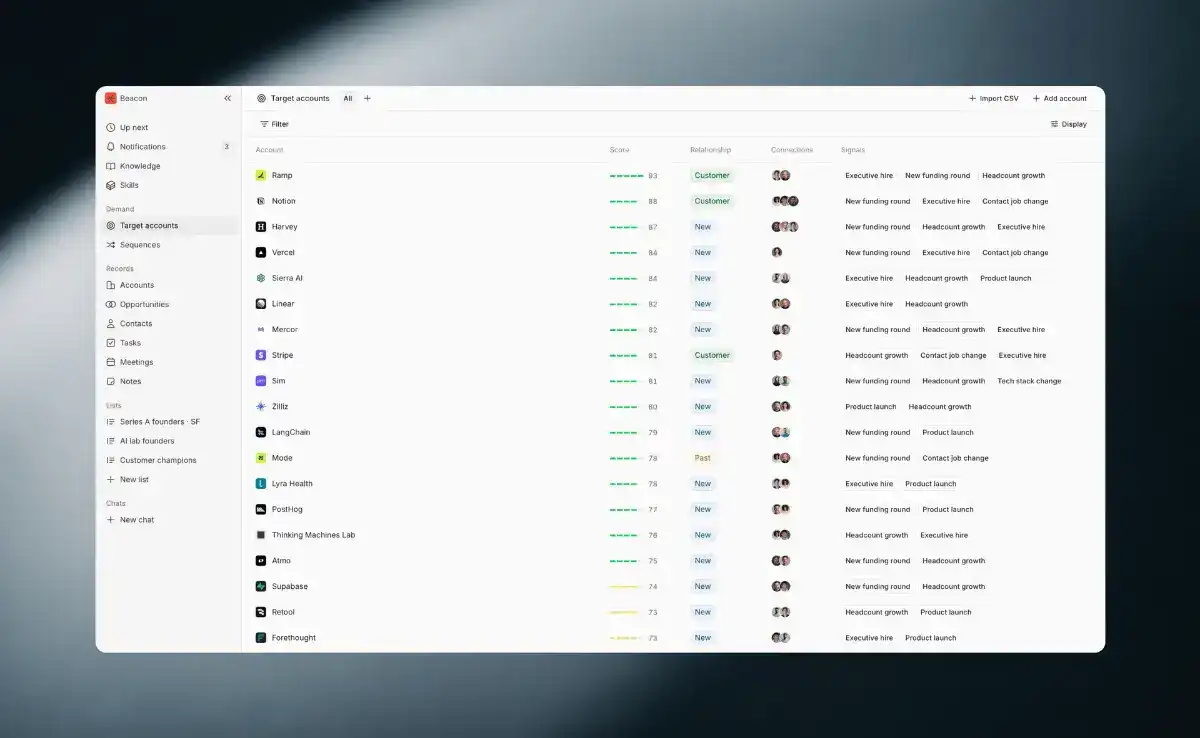This screenshot has width=1200, height=738.
Task: Click the Customer badge in the Notion row
Action: point(712,201)
